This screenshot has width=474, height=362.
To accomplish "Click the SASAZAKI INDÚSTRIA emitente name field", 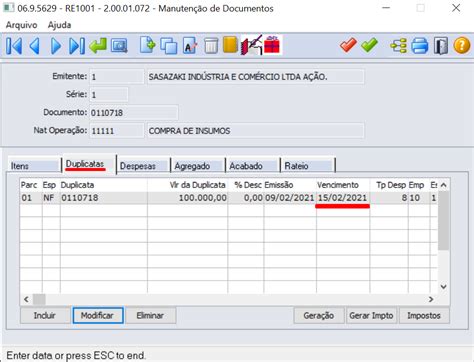I will (x=255, y=77).
